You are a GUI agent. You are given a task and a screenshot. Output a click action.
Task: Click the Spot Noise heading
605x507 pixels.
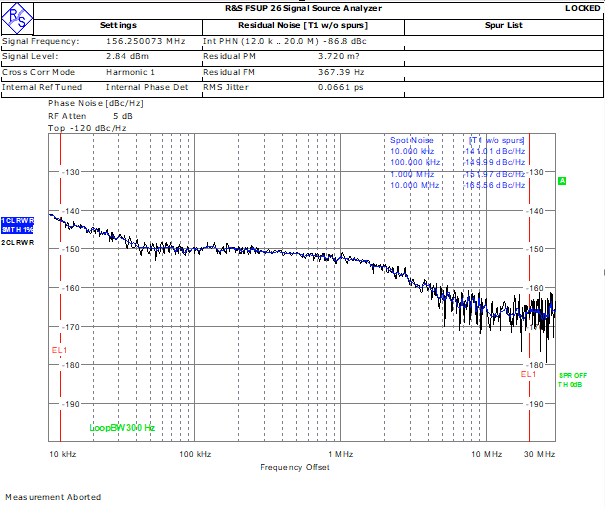tap(412, 140)
